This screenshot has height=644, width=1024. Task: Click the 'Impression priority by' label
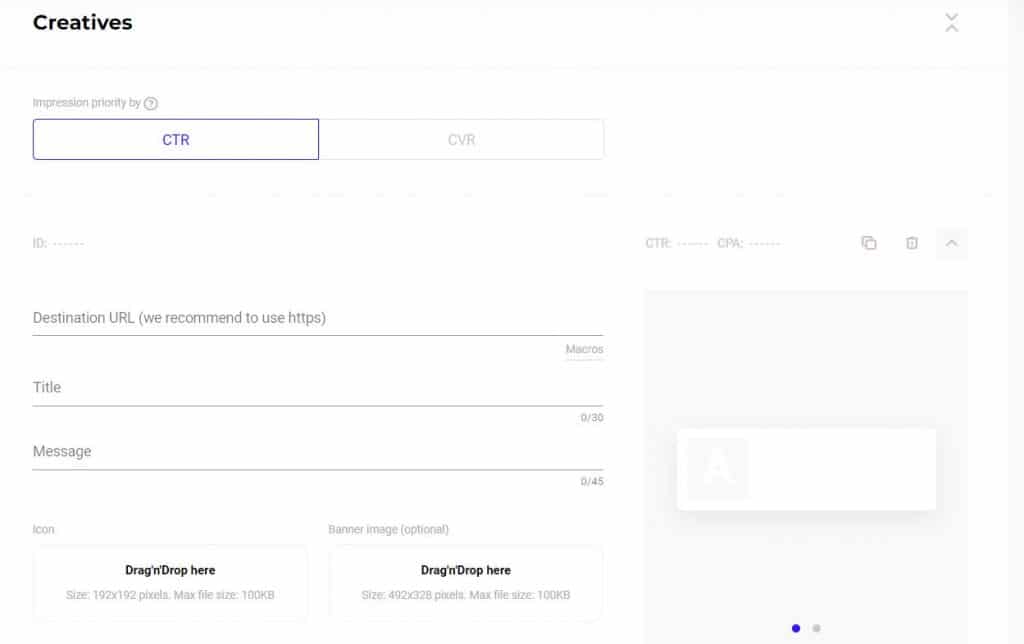pyautogui.click(x=87, y=103)
